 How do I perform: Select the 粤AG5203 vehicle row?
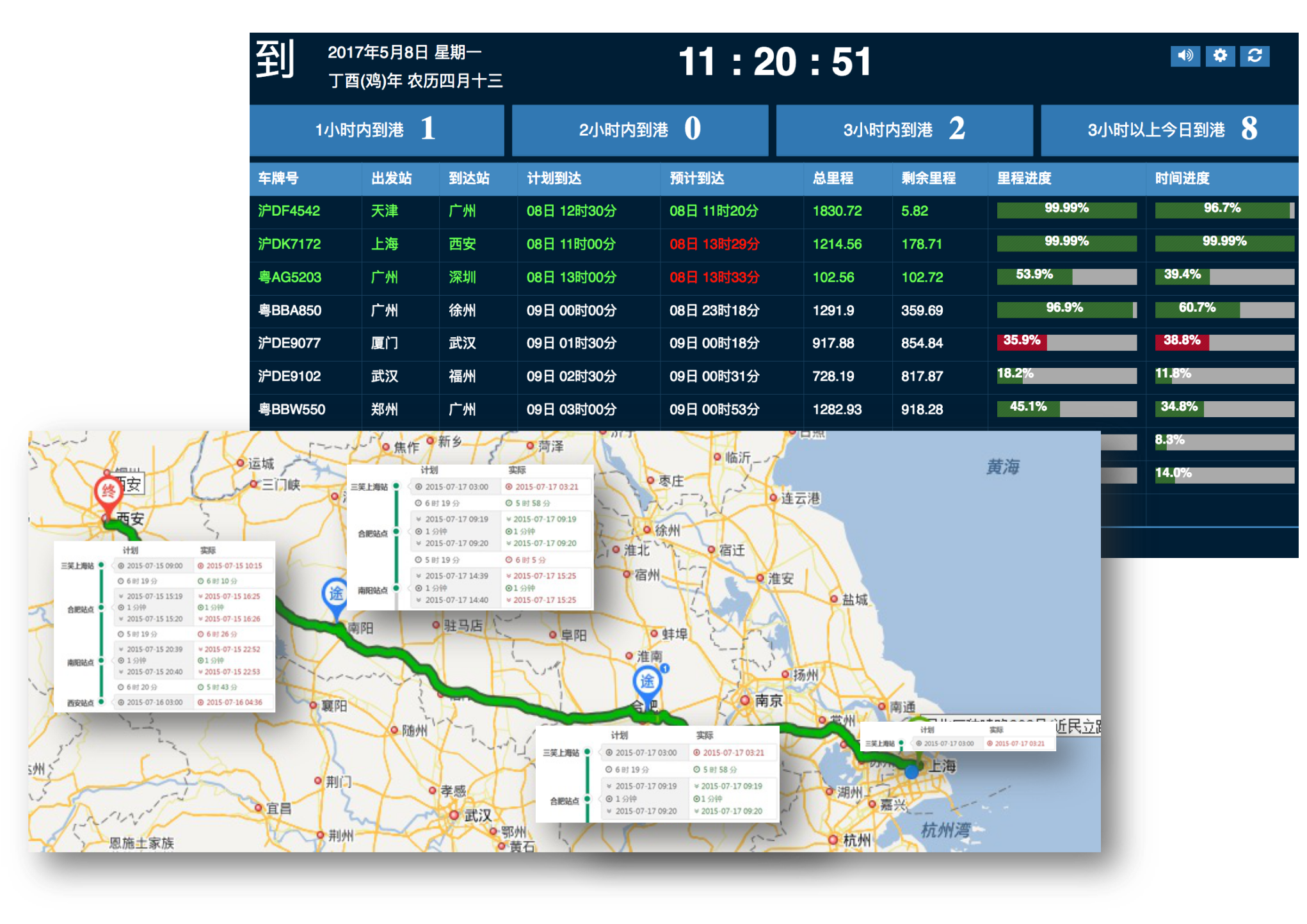point(290,278)
